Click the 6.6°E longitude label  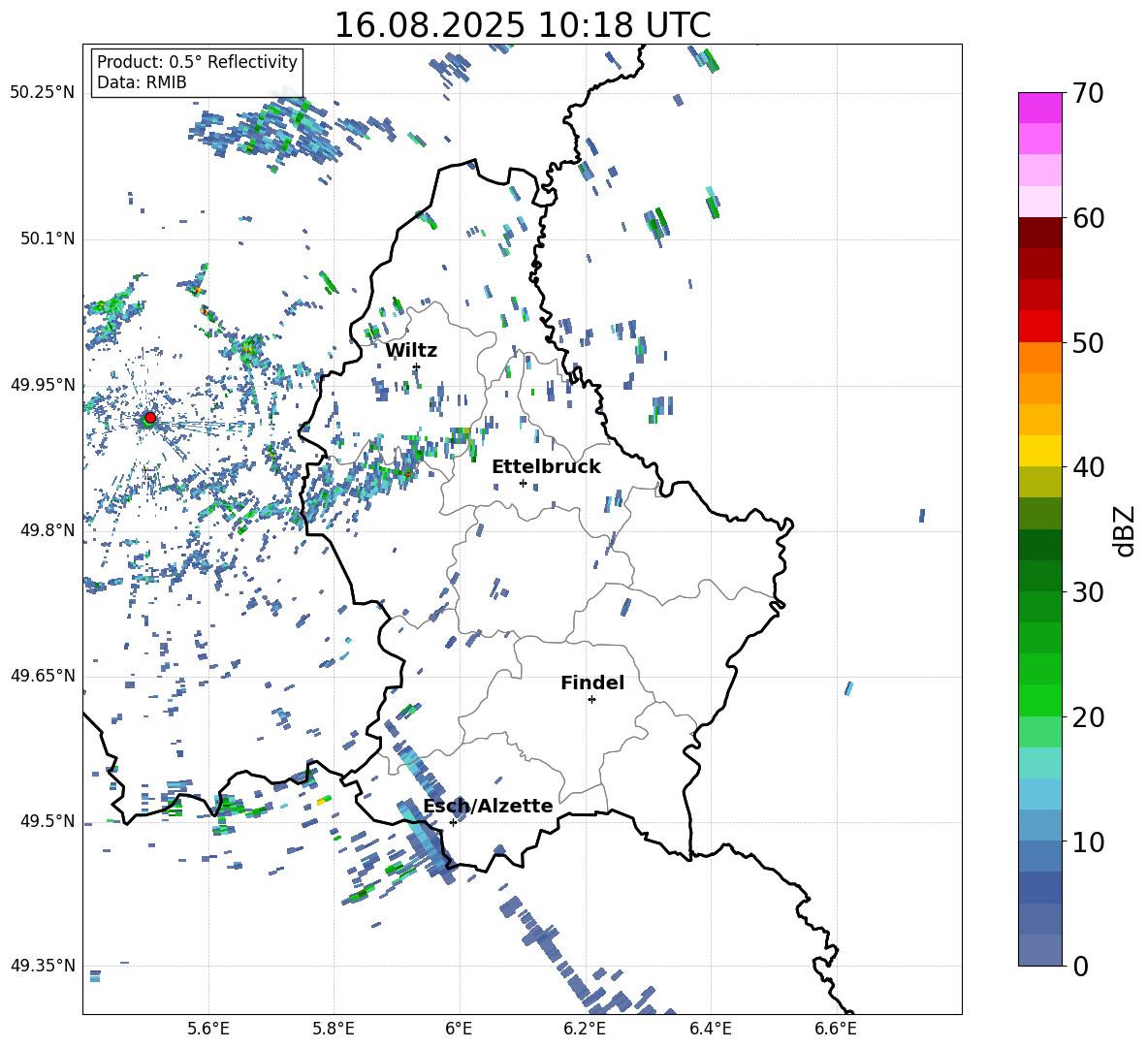tap(836, 1029)
